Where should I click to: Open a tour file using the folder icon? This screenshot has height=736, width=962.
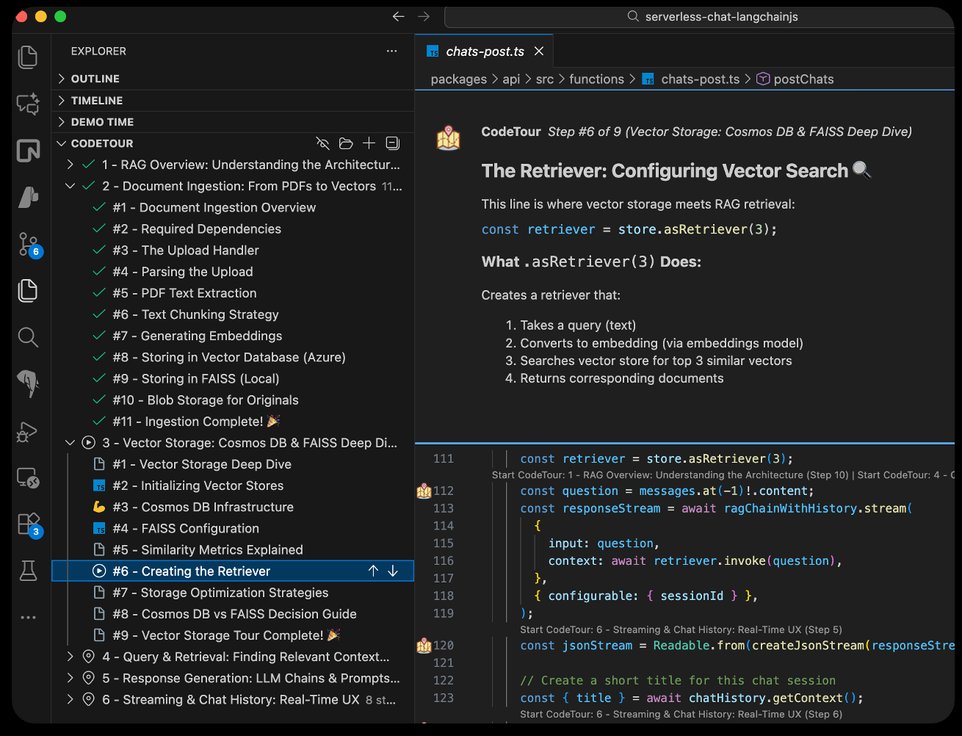(x=346, y=143)
